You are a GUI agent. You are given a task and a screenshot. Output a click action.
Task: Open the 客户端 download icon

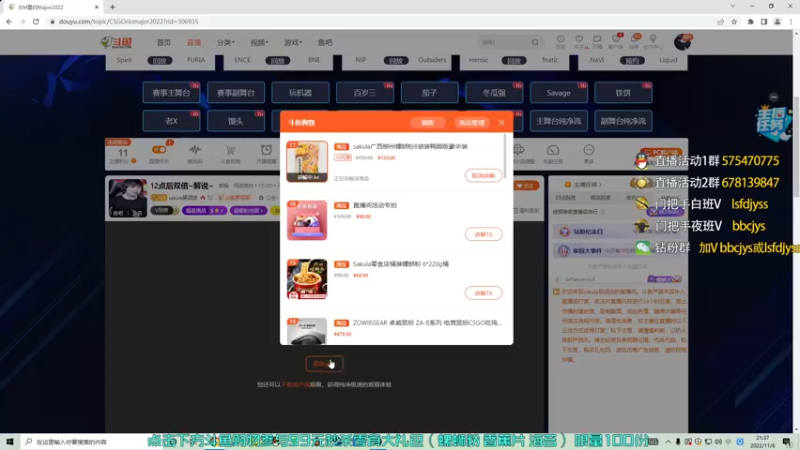(616, 41)
